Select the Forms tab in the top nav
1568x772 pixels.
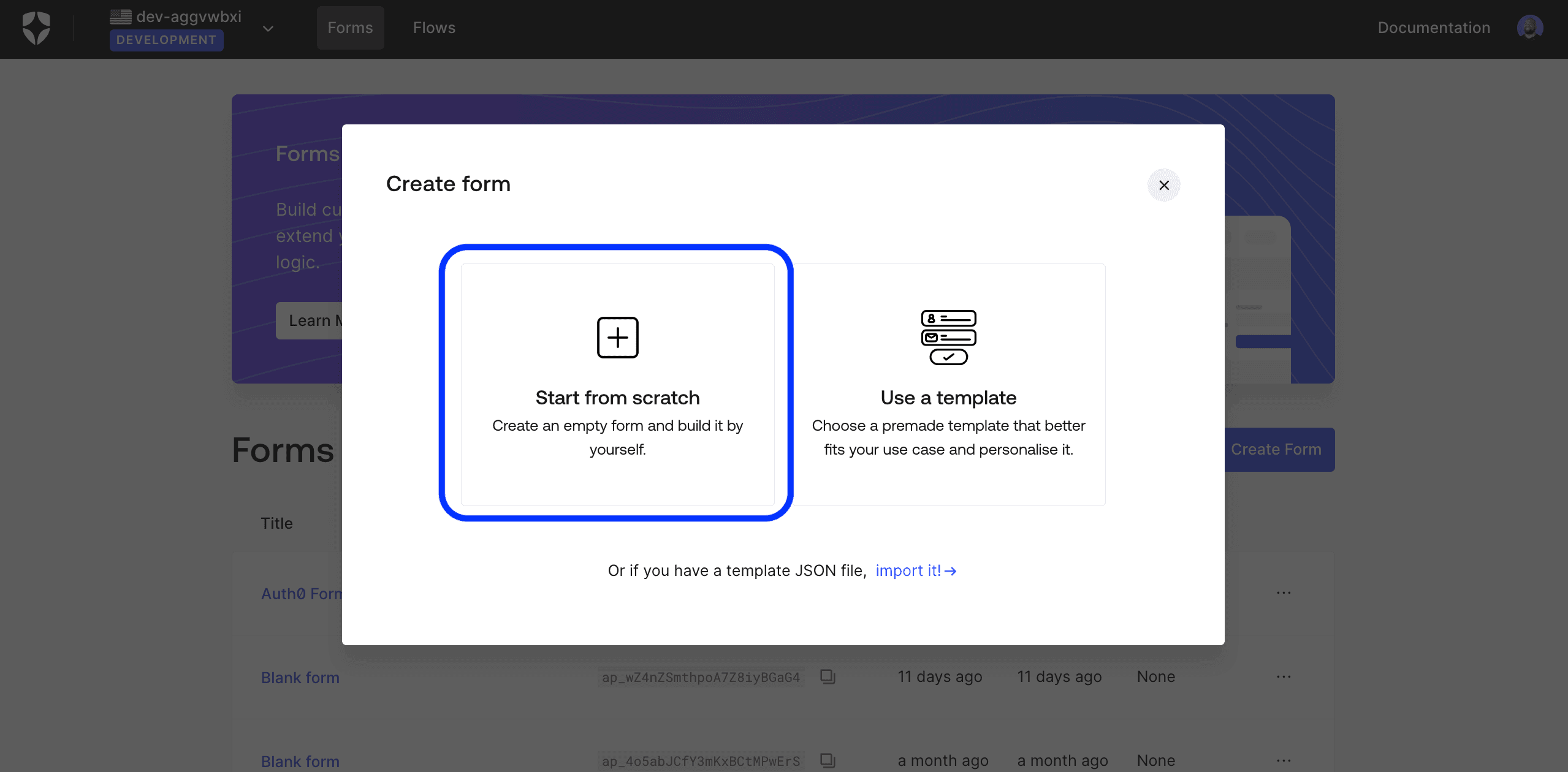pos(350,27)
